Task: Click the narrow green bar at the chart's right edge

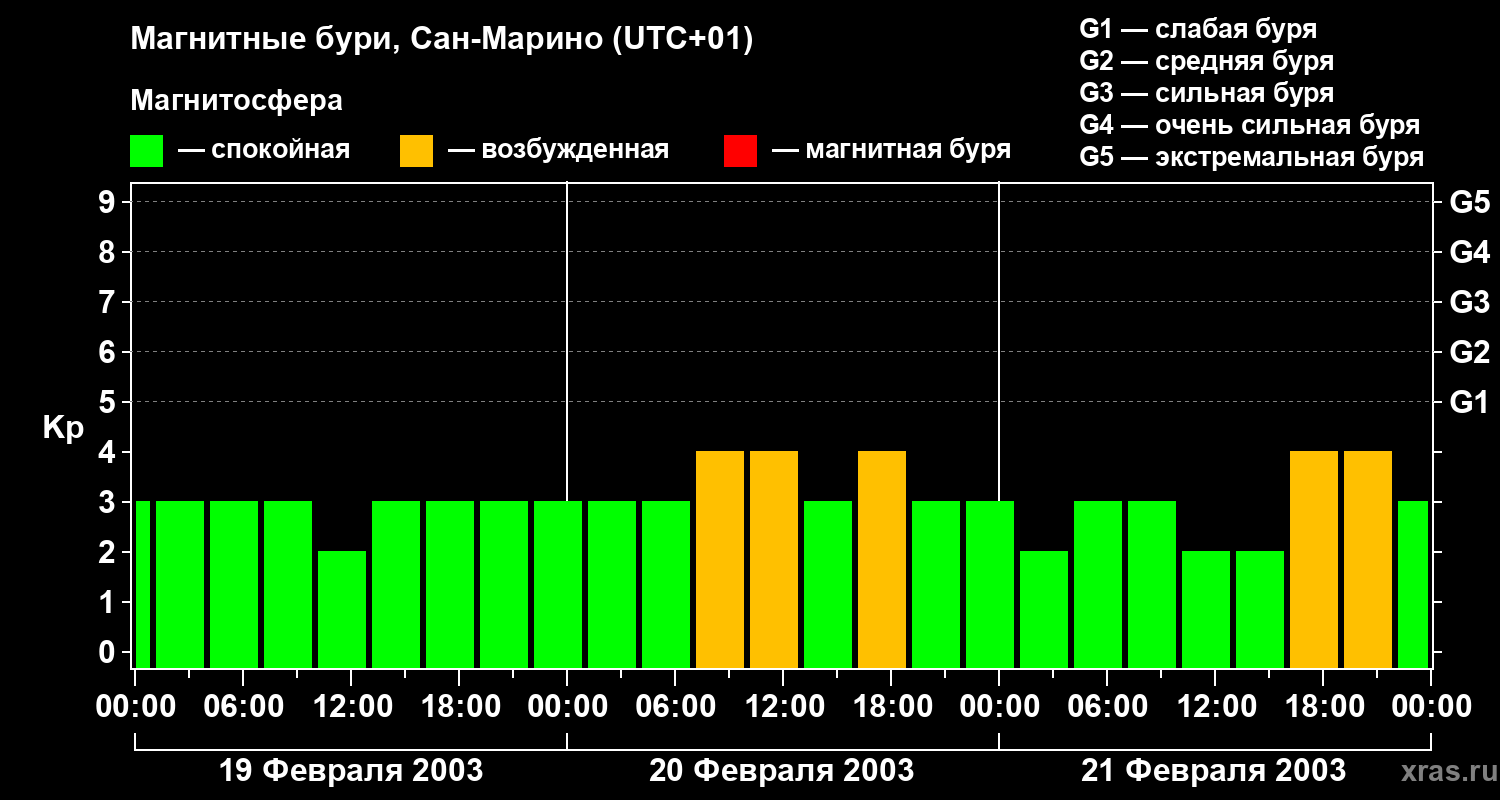Action: [x=1413, y=584]
